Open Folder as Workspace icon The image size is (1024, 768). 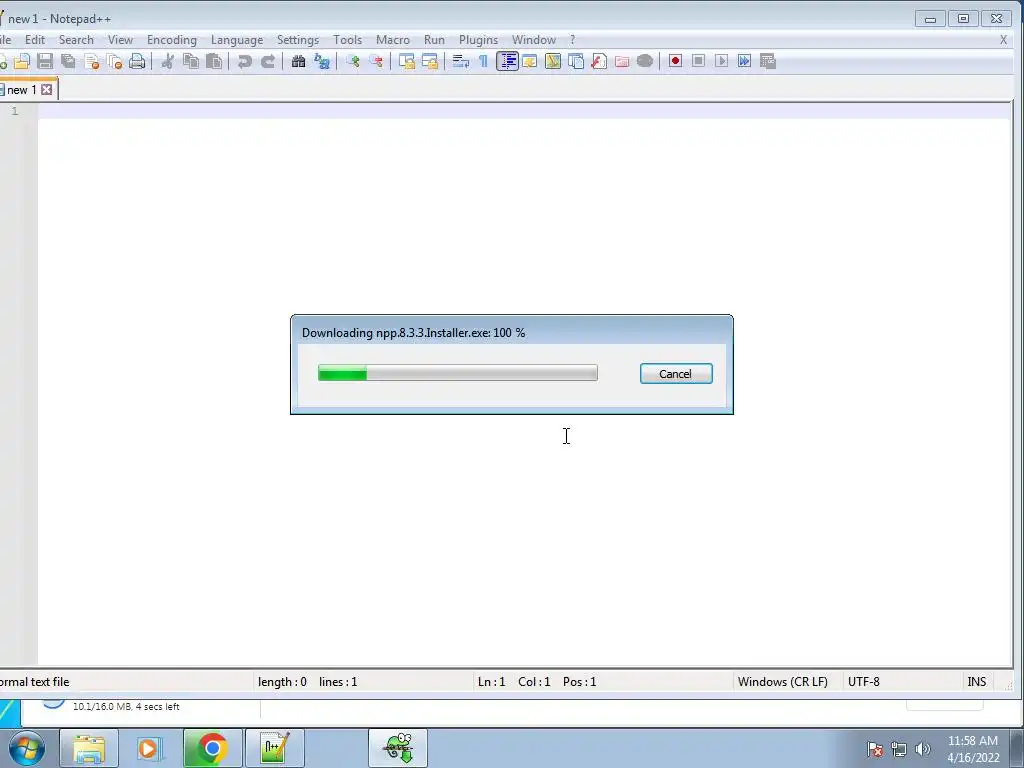pyautogui.click(x=622, y=61)
